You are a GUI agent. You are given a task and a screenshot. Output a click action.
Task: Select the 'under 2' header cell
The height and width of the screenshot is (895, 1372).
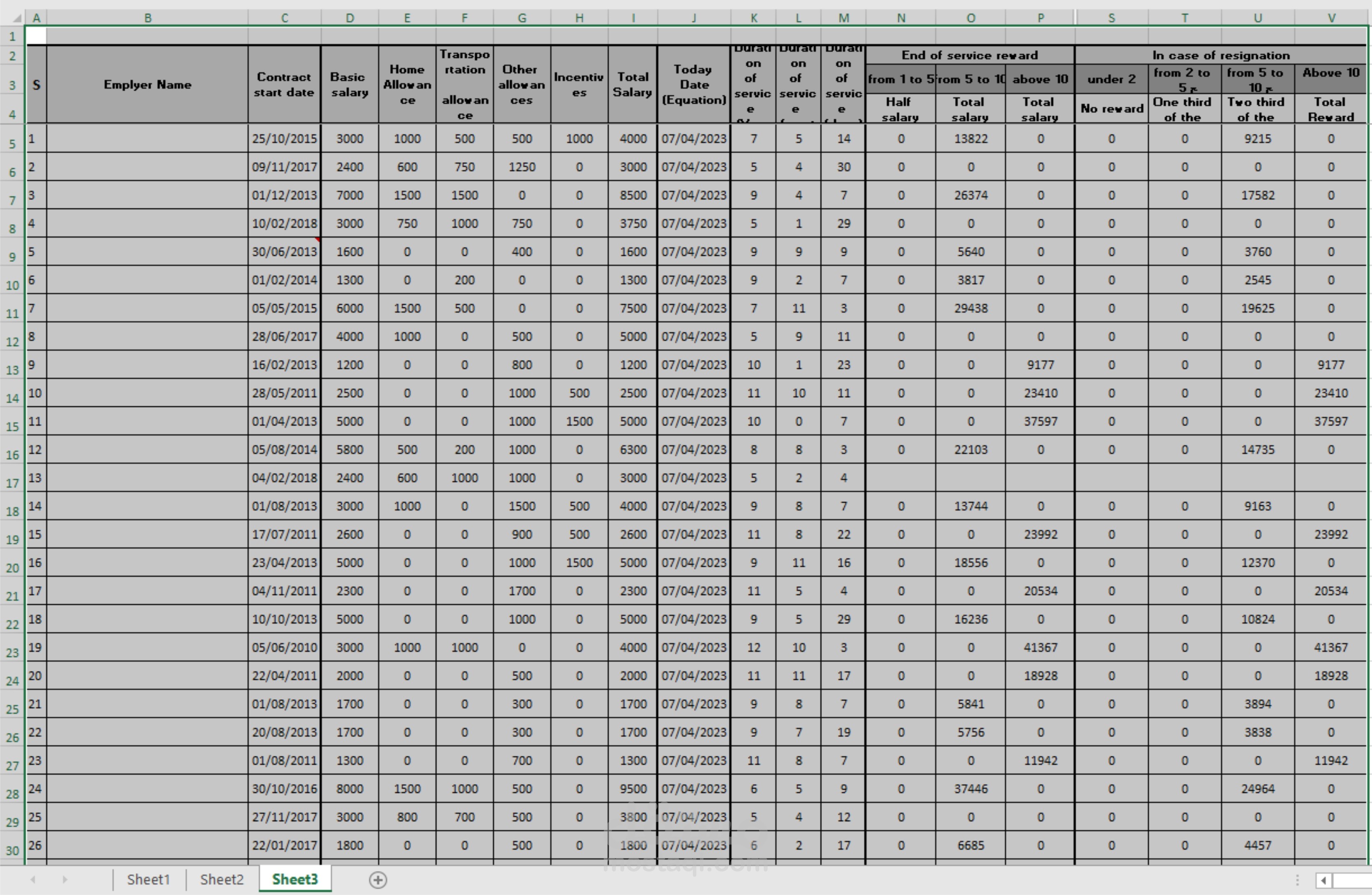[1112, 79]
